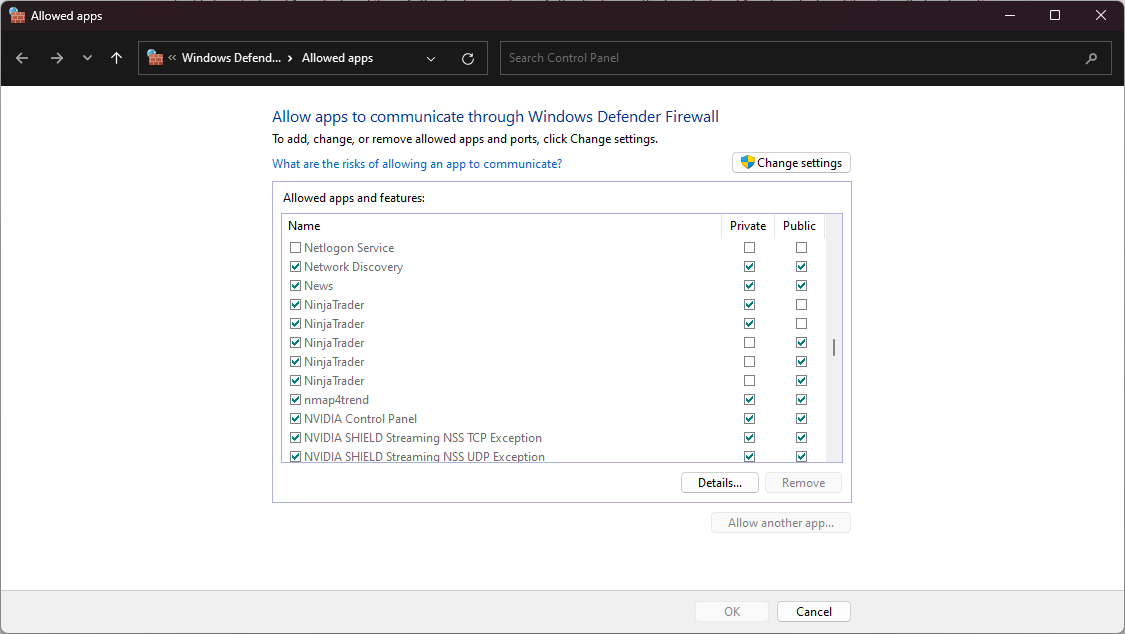
Task: Click the apps list vertical scrollbar thumb
Action: pos(834,348)
